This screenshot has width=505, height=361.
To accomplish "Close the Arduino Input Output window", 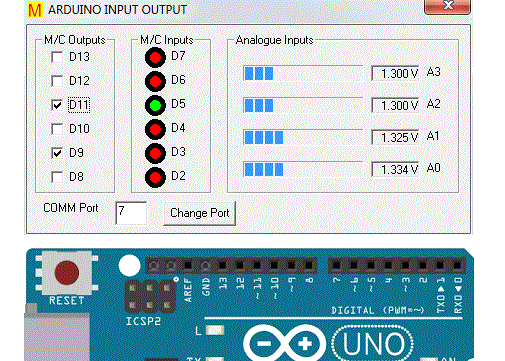I will point(447,6).
